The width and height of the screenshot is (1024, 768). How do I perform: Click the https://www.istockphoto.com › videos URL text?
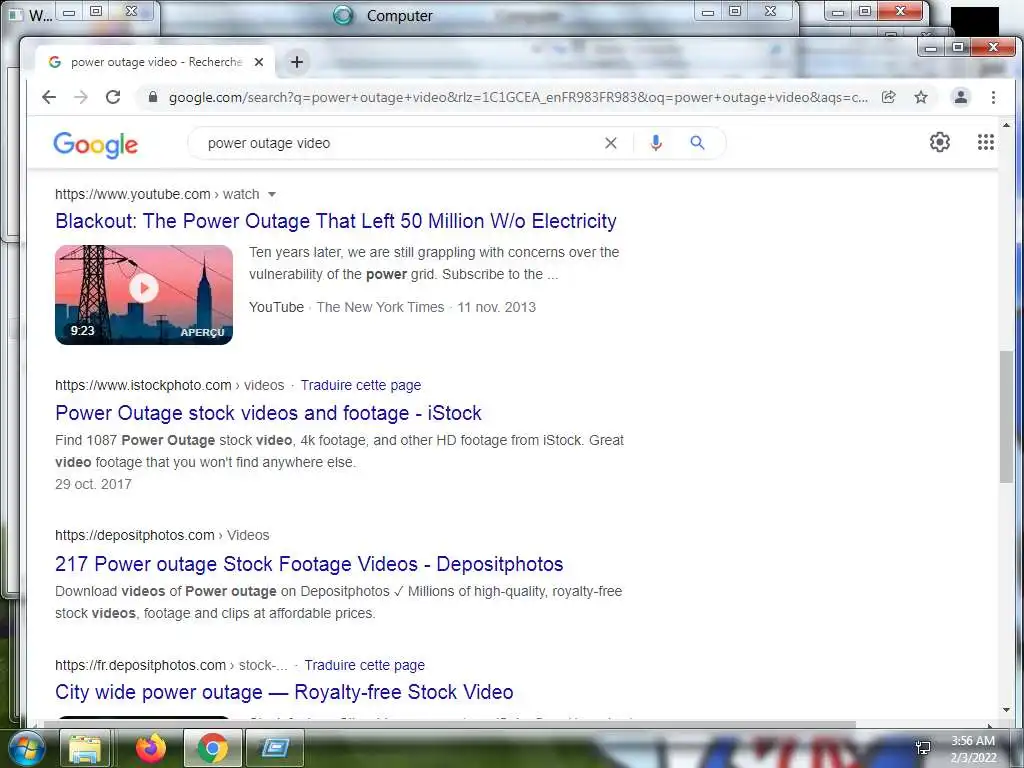coord(169,385)
